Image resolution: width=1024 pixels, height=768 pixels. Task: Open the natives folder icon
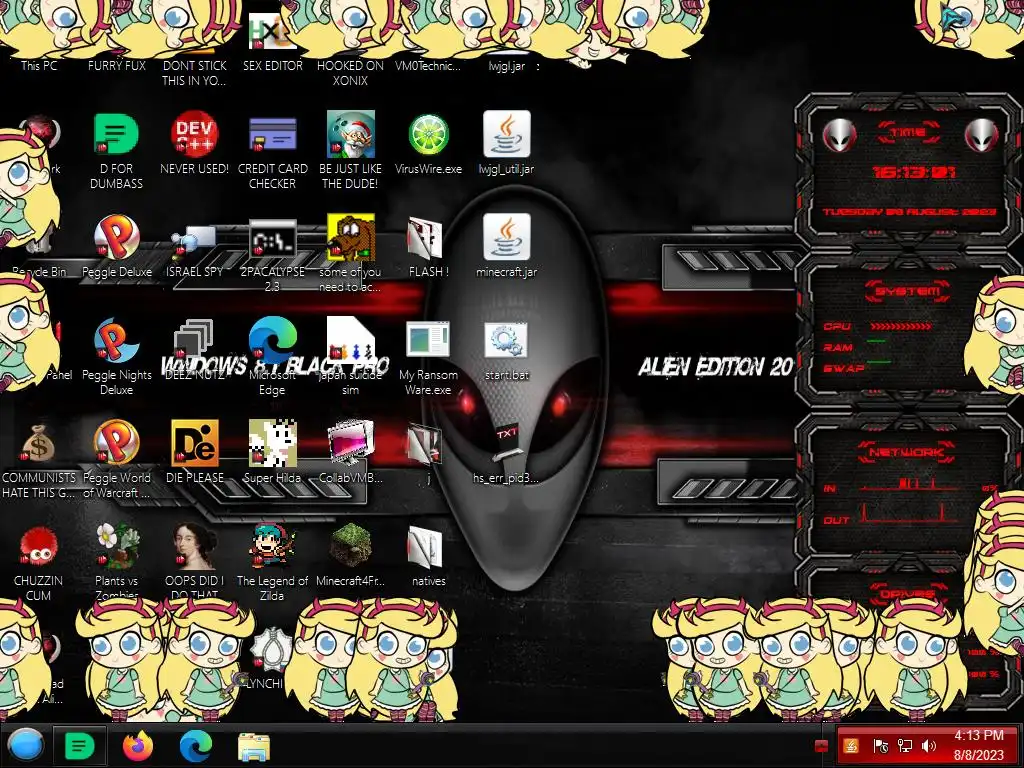click(x=424, y=547)
